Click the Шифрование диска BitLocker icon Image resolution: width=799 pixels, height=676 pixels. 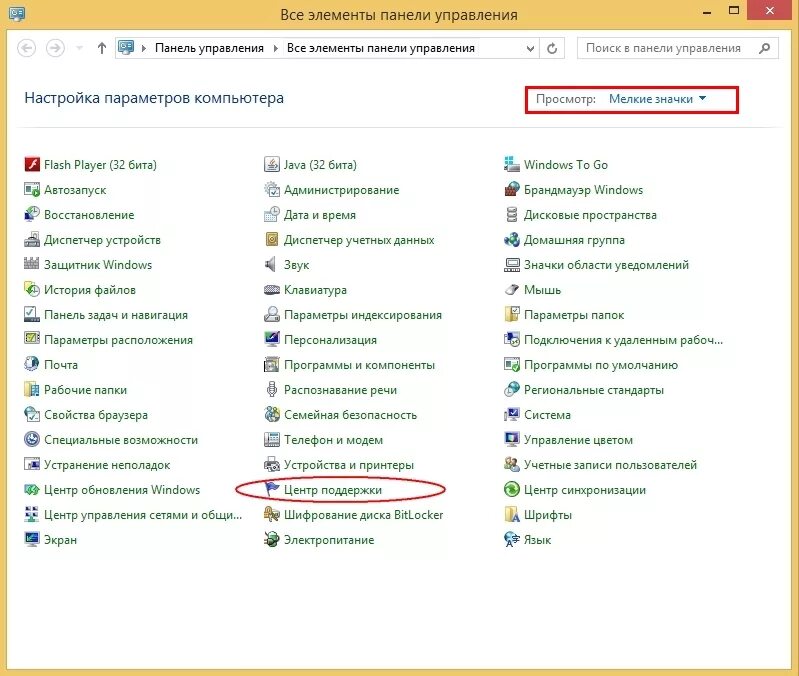coord(272,514)
